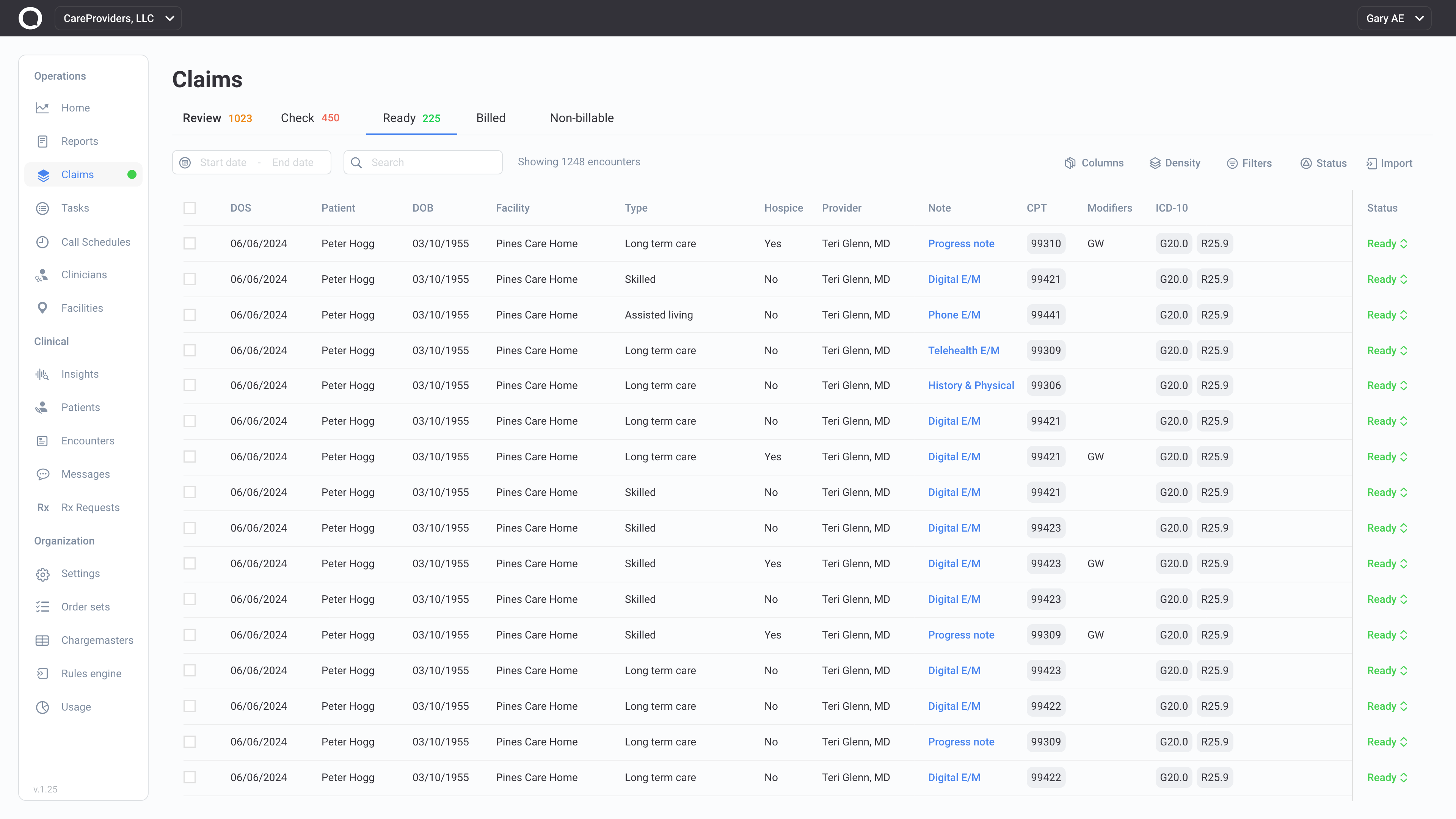Click the Clinicians icon in sidebar
This screenshot has height=819, width=1456.
tap(42, 275)
